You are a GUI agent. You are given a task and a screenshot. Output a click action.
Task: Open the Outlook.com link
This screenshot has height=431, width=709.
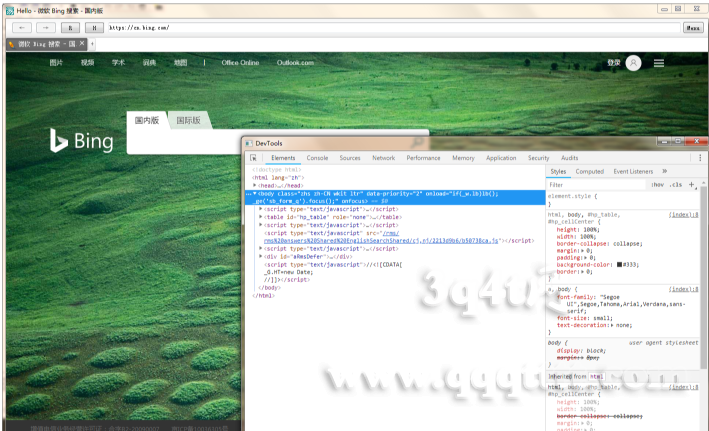(x=295, y=62)
